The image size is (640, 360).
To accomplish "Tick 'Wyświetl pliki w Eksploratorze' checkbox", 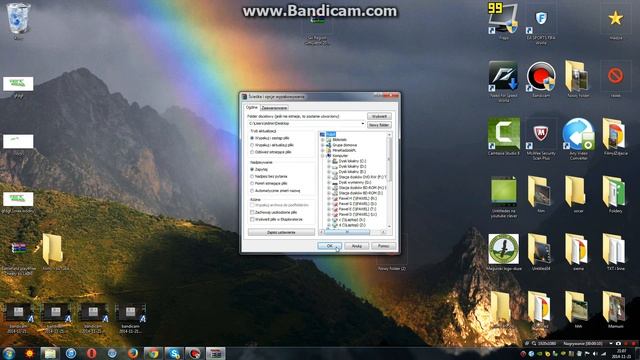I will point(252,220).
